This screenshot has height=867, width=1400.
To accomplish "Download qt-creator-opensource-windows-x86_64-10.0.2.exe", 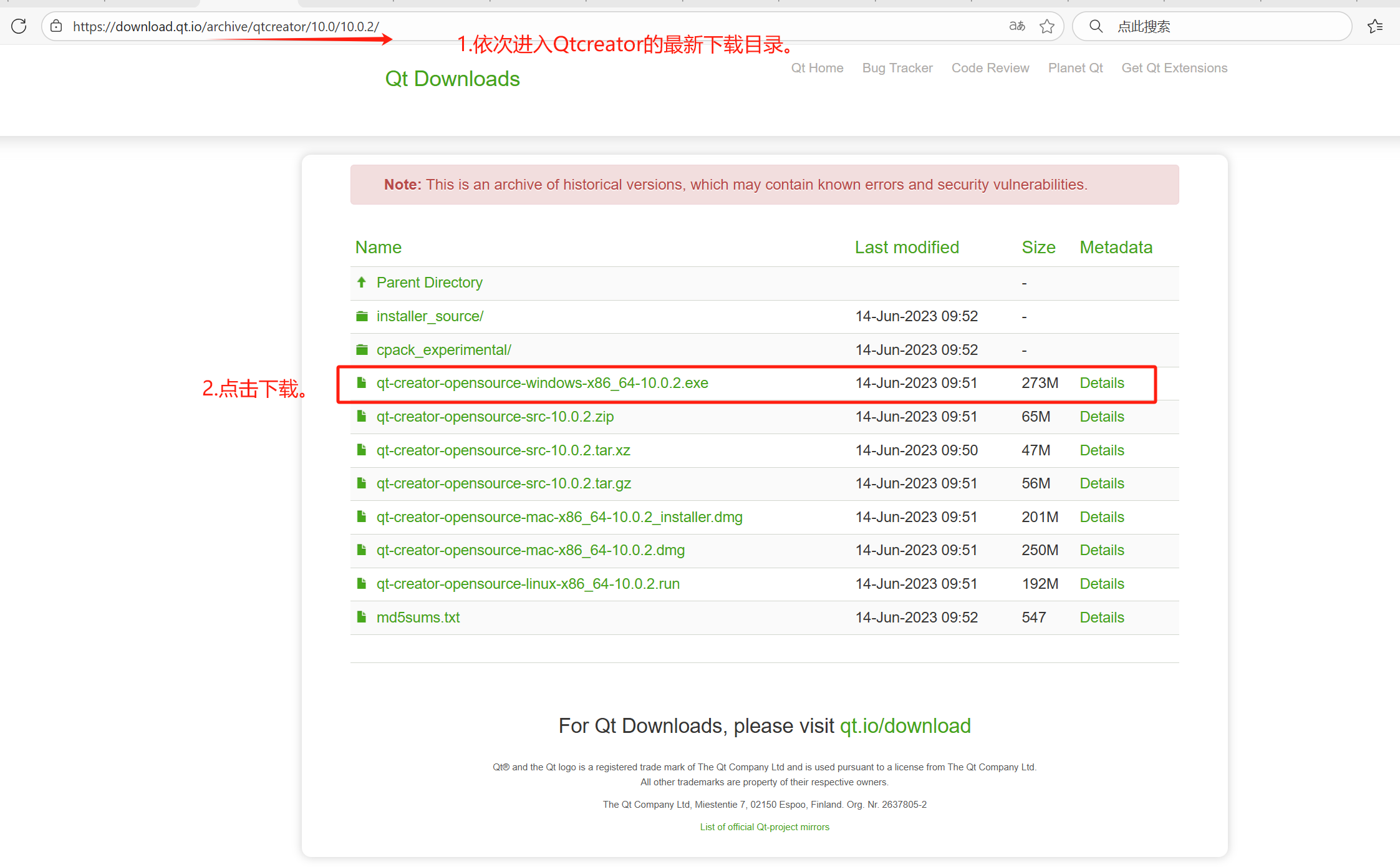I will (542, 382).
